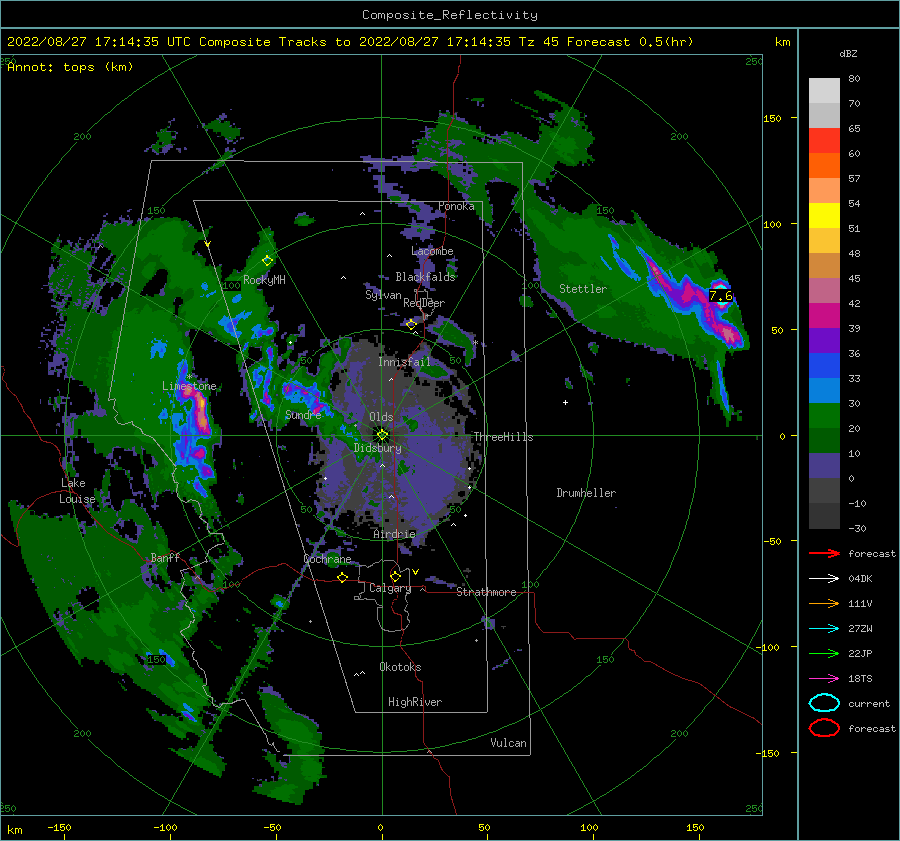Click the Airdrie town label
Viewport: 900px width, 841px height.
(x=394, y=534)
